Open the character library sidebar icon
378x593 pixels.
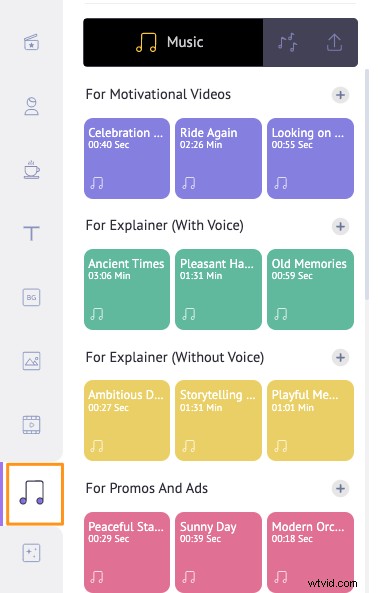[31, 106]
